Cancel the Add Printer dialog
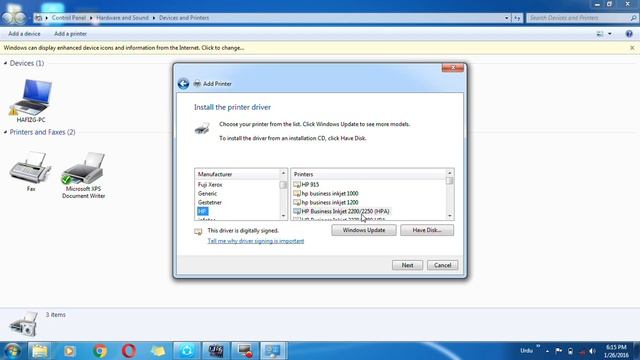Viewport: 640px width, 360px height. 442,265
